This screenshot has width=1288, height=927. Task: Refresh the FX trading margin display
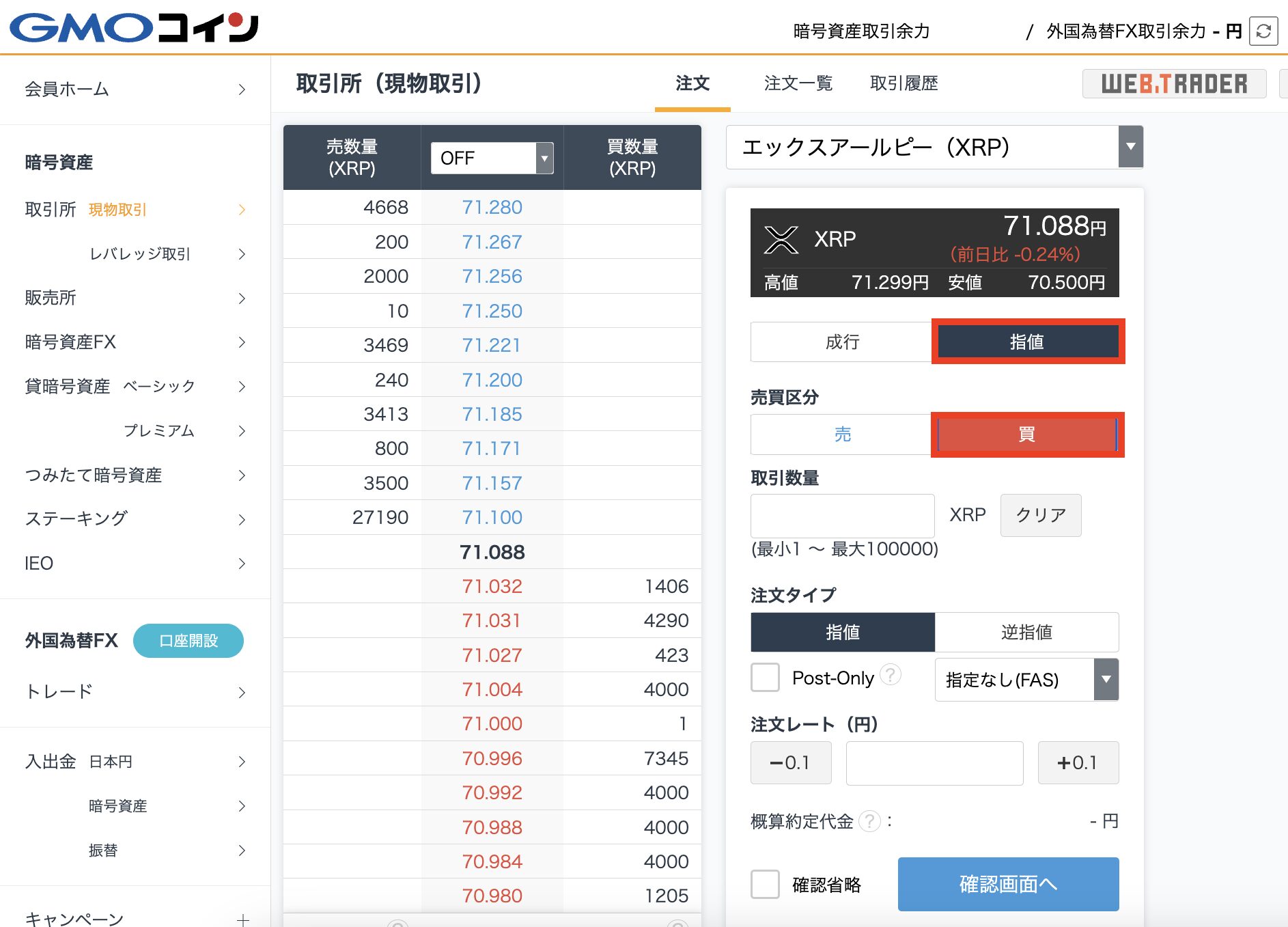click(x=1263, y=31)
